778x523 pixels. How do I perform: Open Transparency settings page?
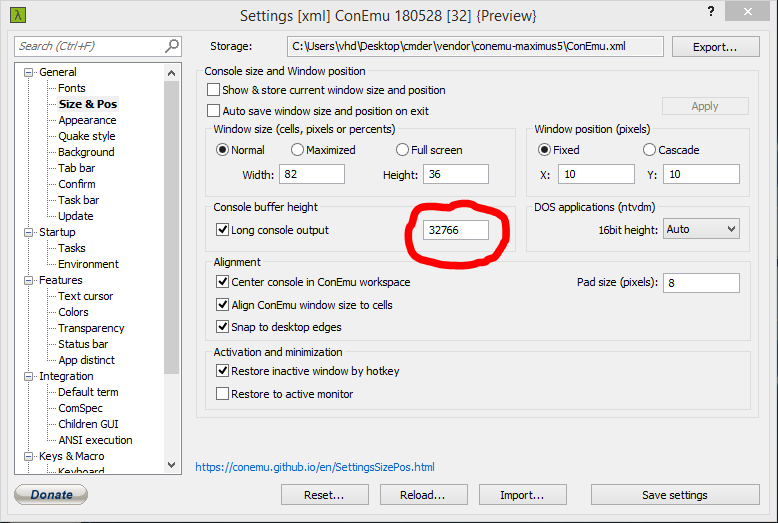[91, 328]
